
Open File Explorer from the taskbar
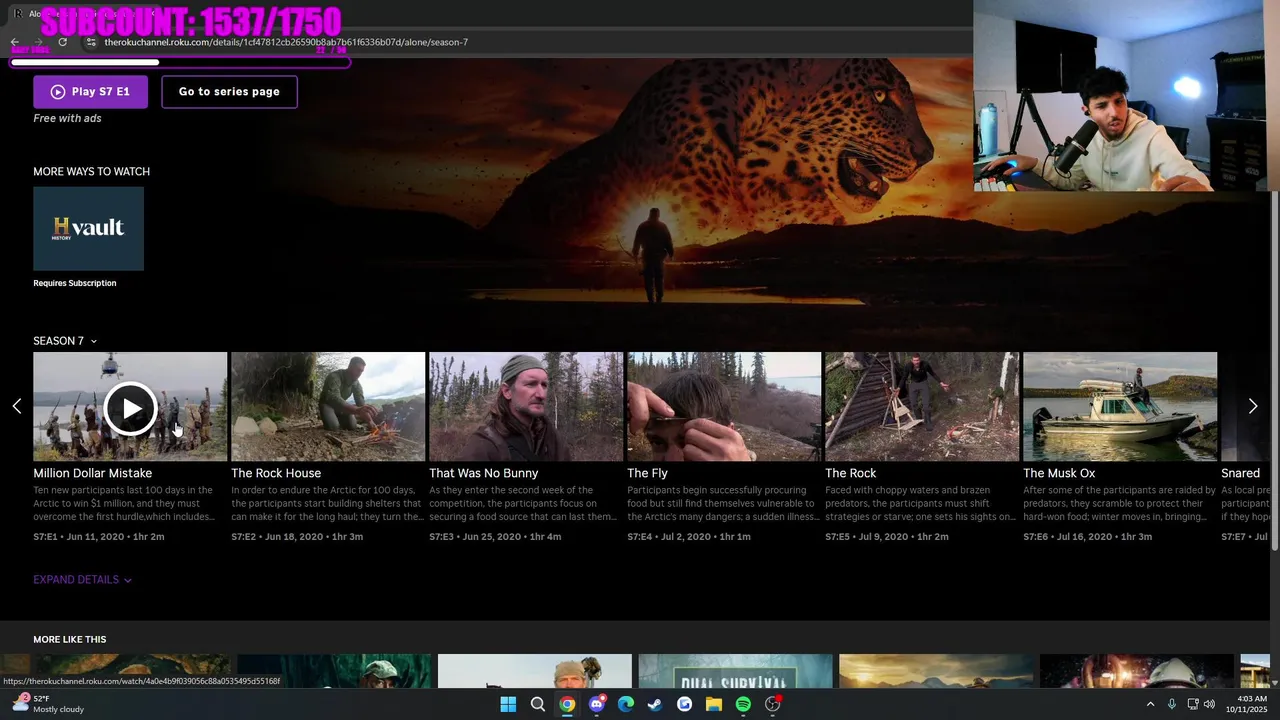pyautogui.click(x=714, y=704)
